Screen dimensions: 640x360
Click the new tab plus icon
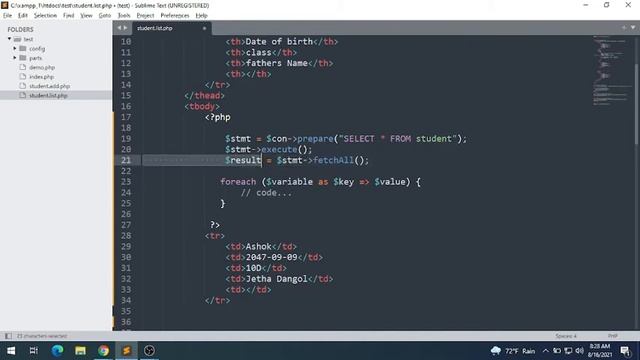(x=624, y=28)
